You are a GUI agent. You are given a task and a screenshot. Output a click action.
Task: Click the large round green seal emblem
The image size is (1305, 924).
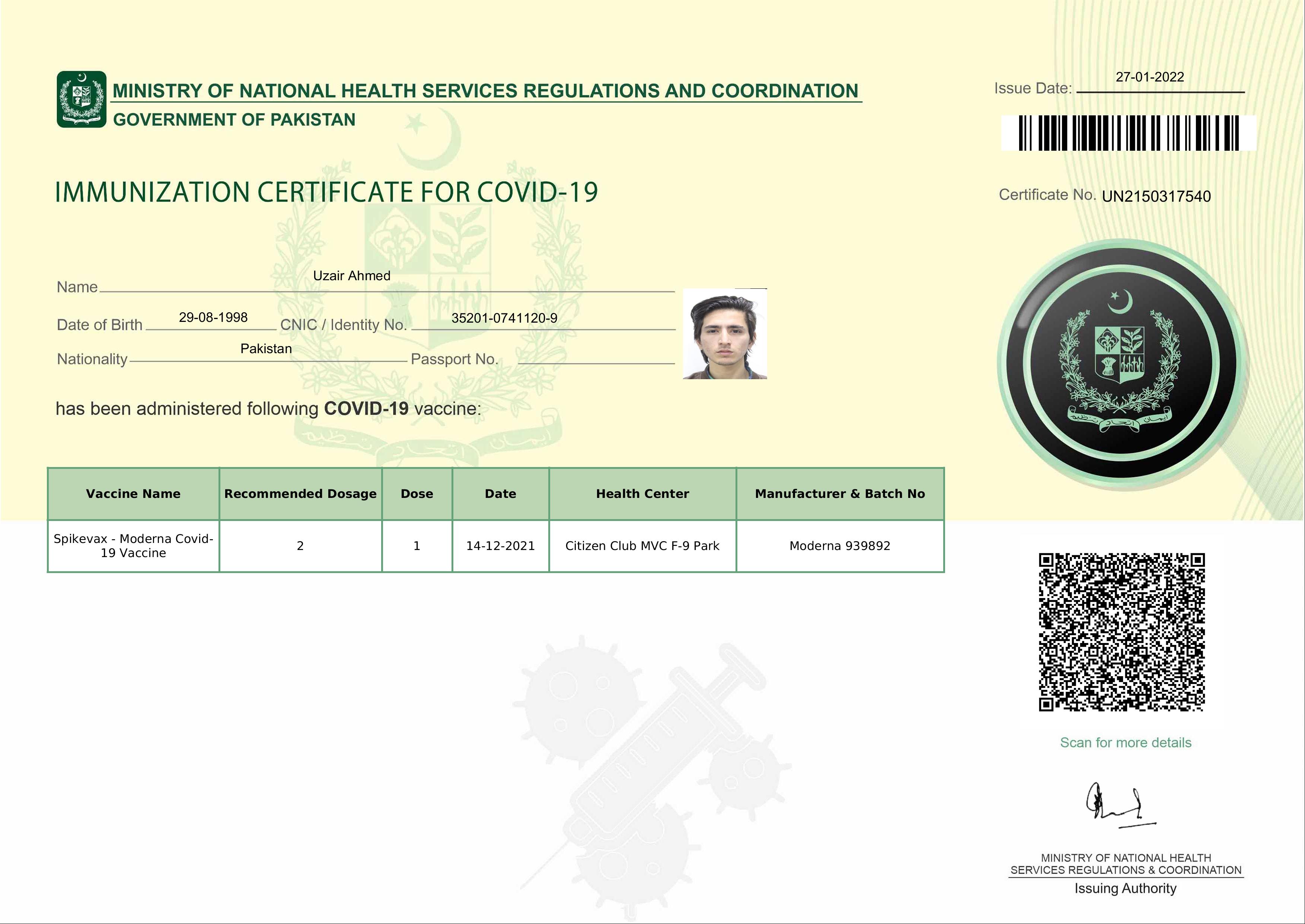(1120, 363)
